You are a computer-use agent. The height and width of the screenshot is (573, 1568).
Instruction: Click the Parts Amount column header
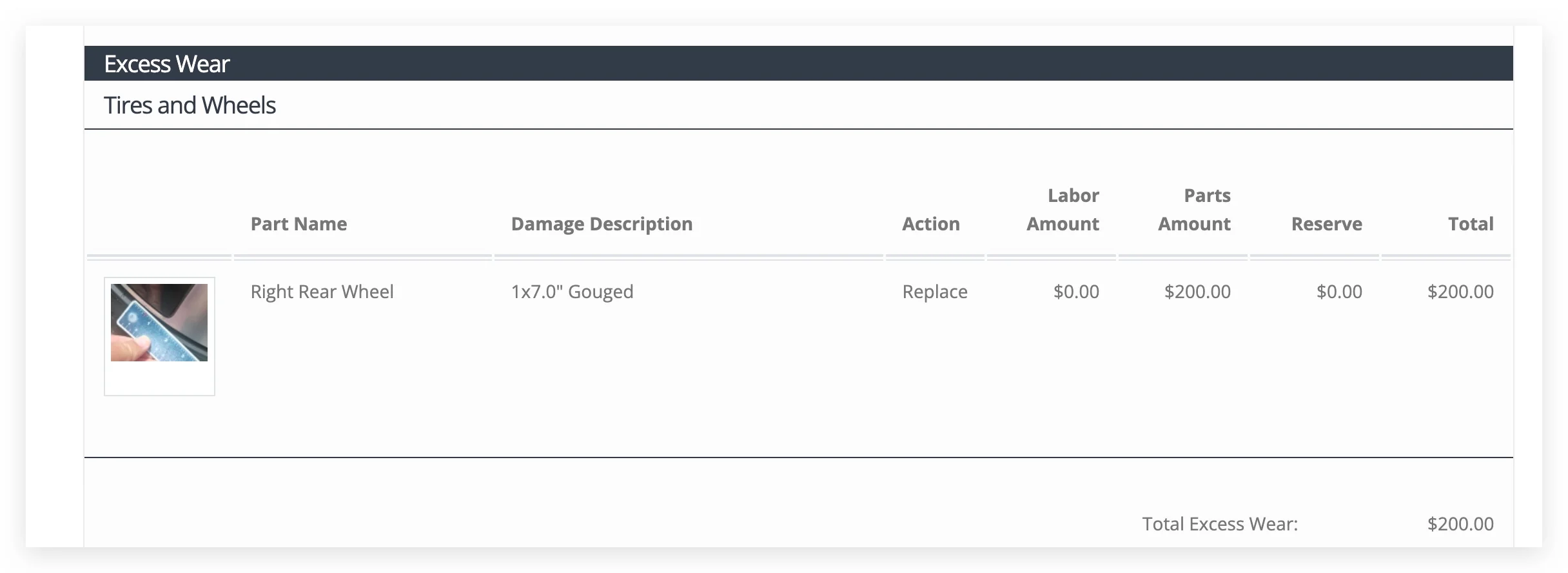pyautogui.click(x=1194, y=210)
